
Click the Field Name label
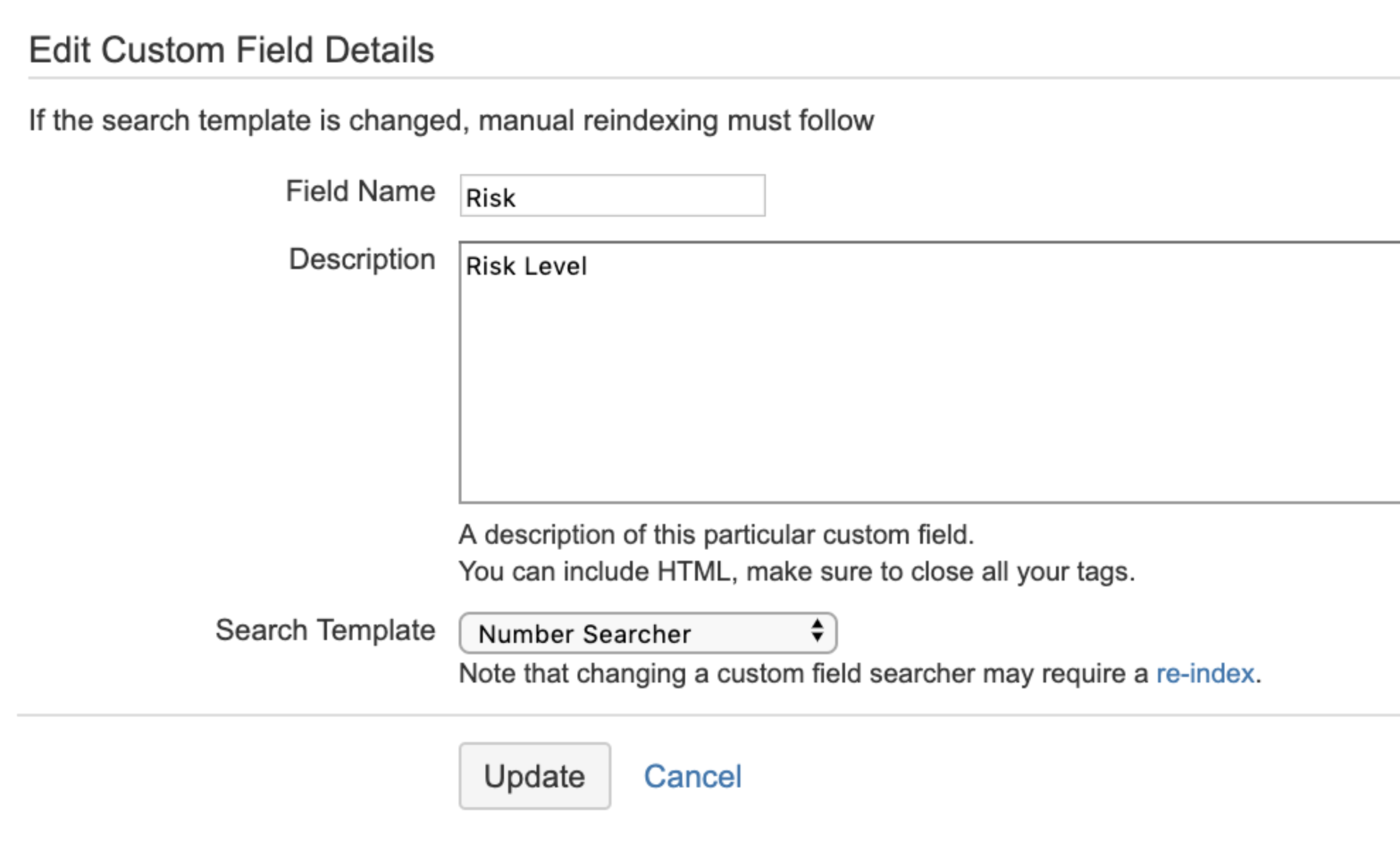[x=360, y=191]
